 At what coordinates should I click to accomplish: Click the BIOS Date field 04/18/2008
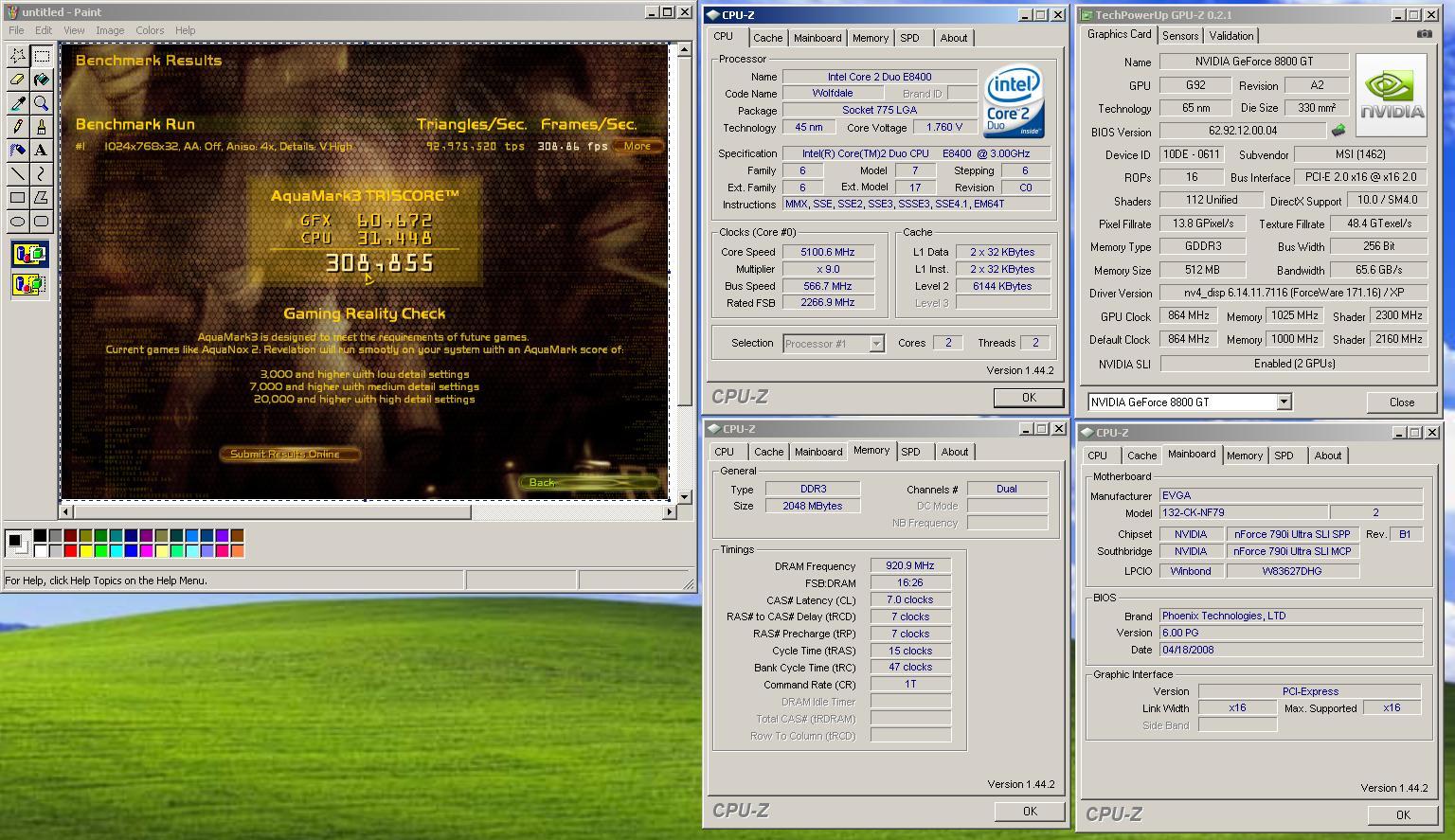(x=1291, y=650)
